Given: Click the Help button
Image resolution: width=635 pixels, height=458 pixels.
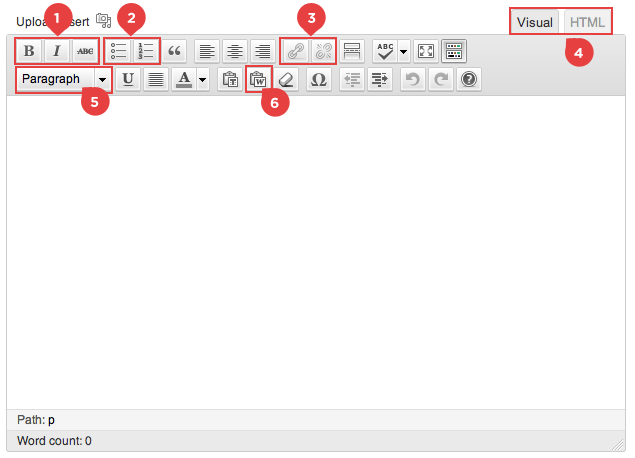Looking at the screenshot, I should (x=468, y=80).
